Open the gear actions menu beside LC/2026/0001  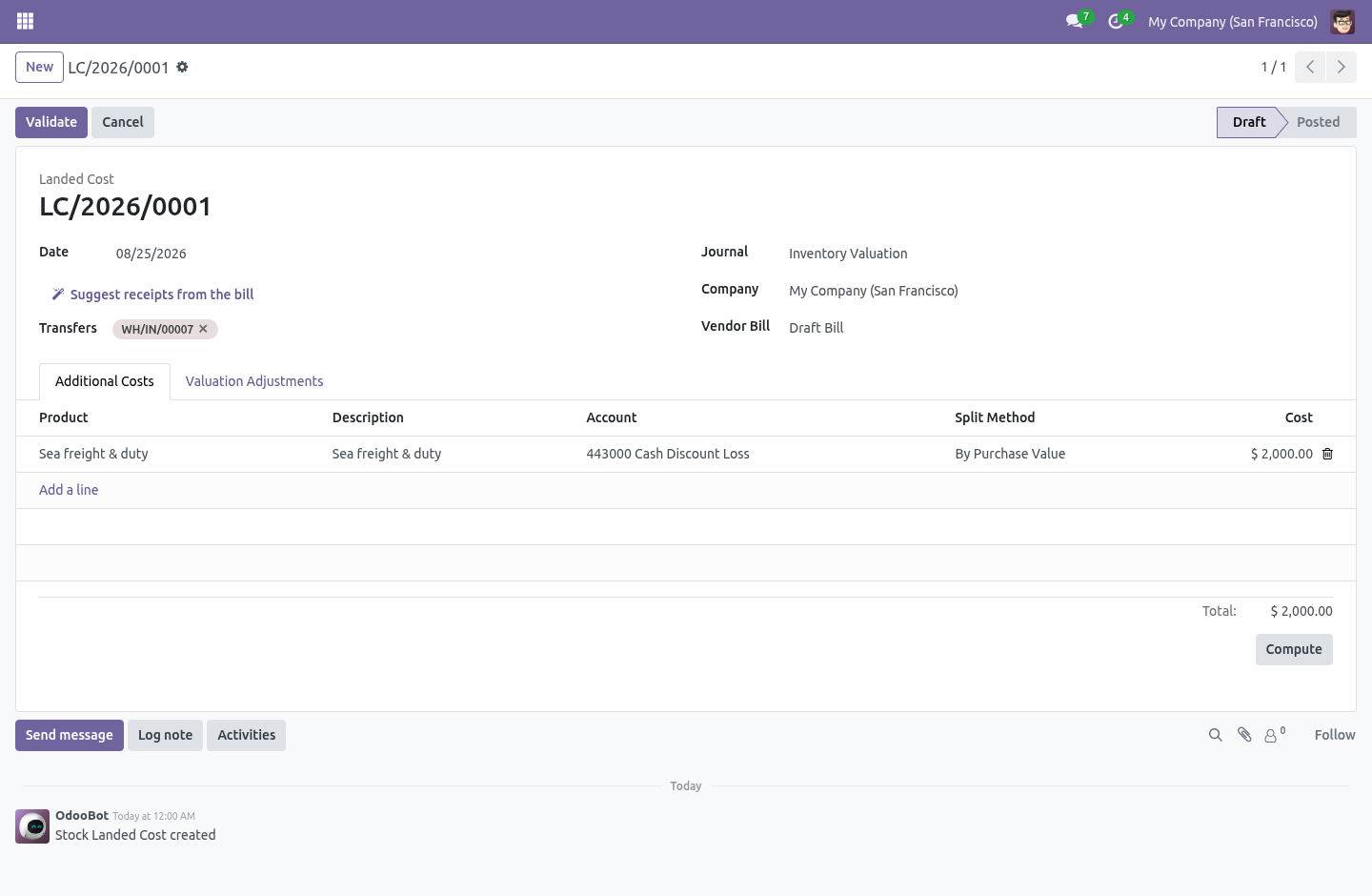coord(182,67)
